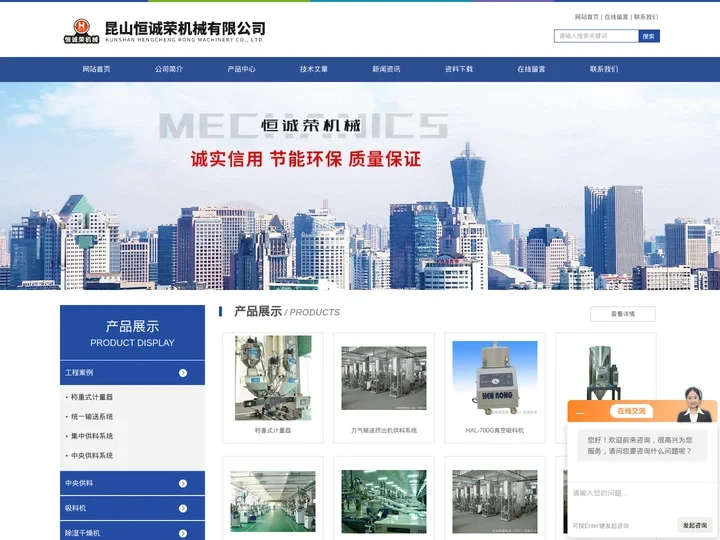Viewport: 720px width, 540px height.
Task: Open 技术文章 in the navigation bar
Action: coord(314,69)
